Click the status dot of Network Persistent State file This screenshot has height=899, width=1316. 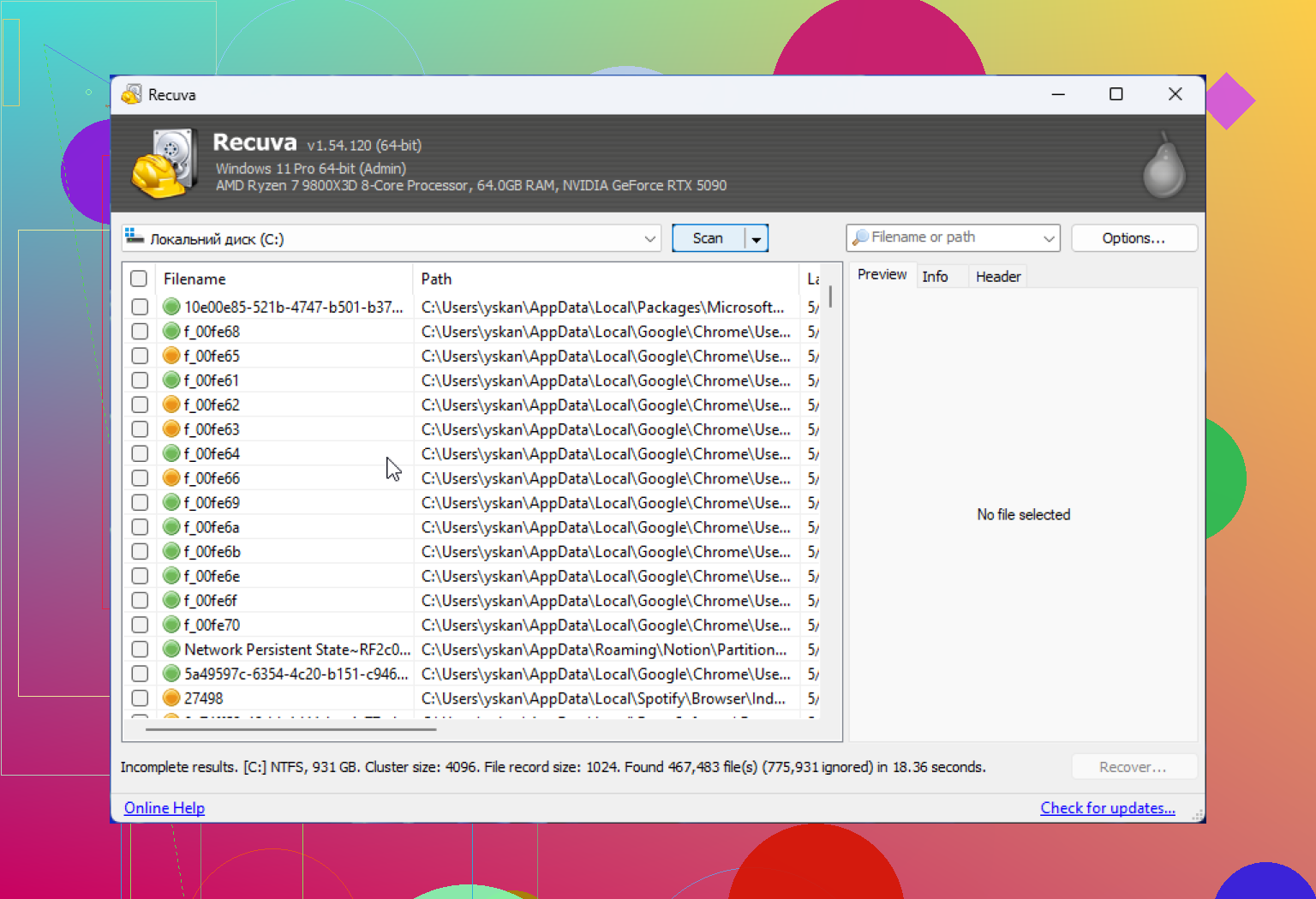(171, 649)
